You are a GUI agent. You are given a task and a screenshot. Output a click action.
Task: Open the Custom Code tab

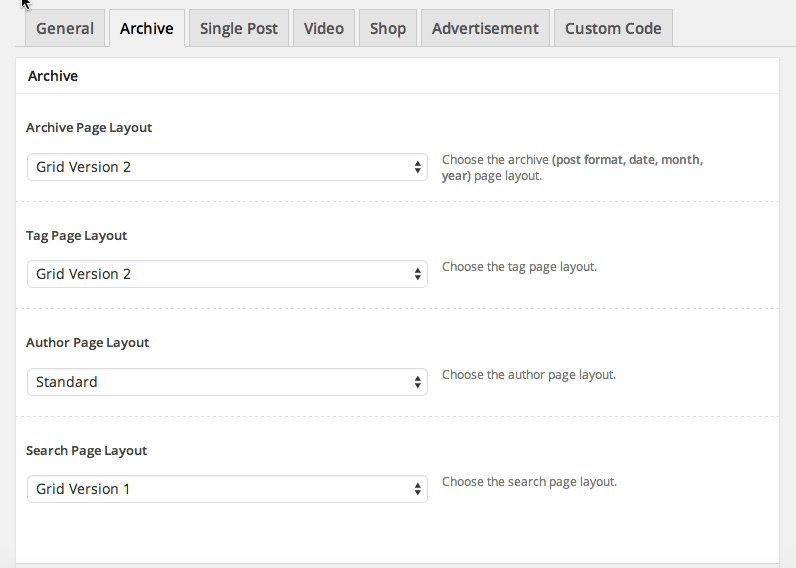tap(613, 28)
